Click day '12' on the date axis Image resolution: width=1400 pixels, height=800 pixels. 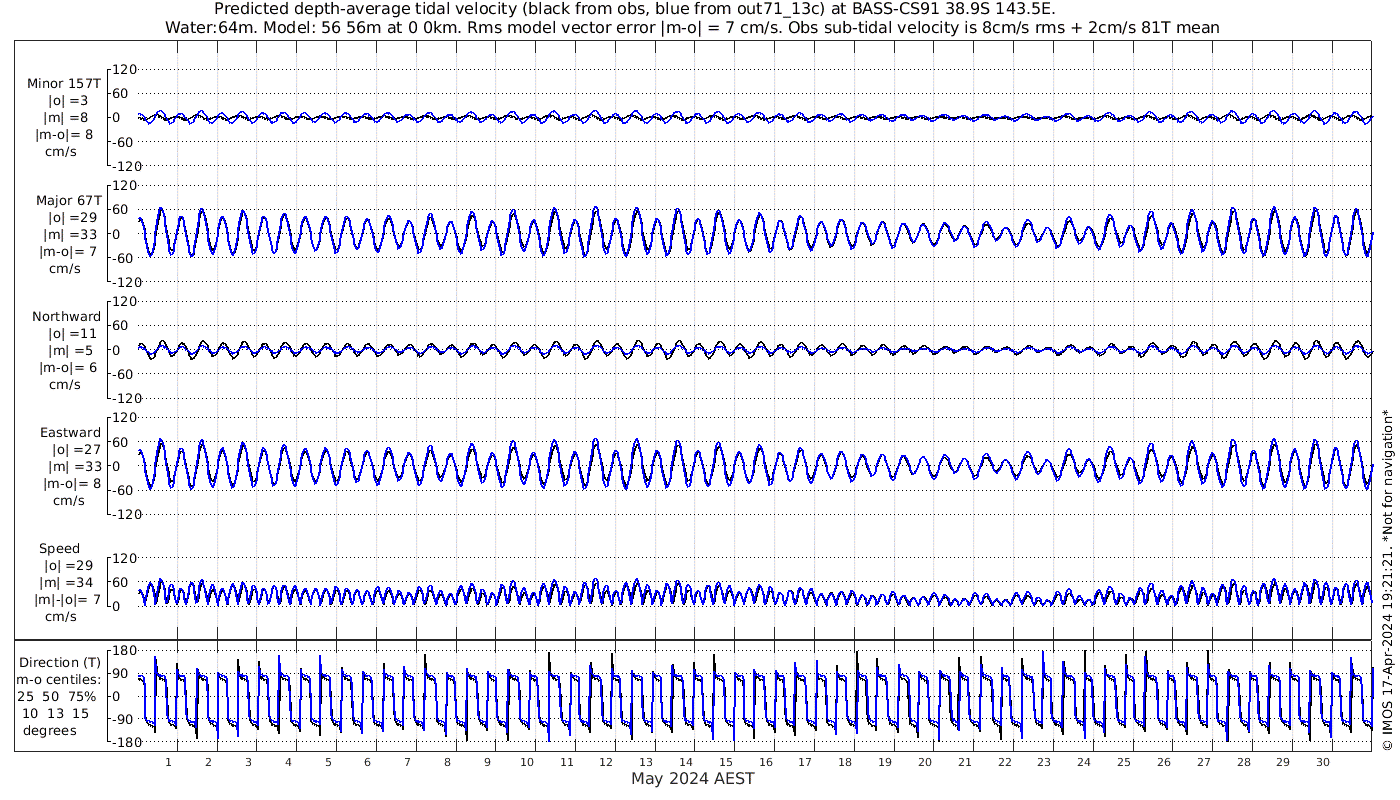click(606, 762)
